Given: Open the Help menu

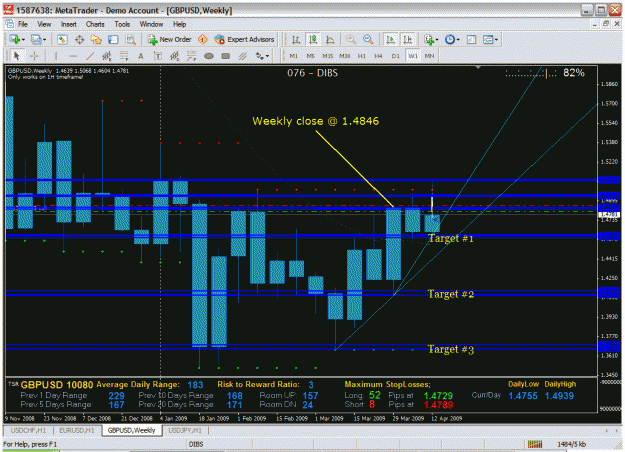Looking at the screenshot, I should pos(179,24).
